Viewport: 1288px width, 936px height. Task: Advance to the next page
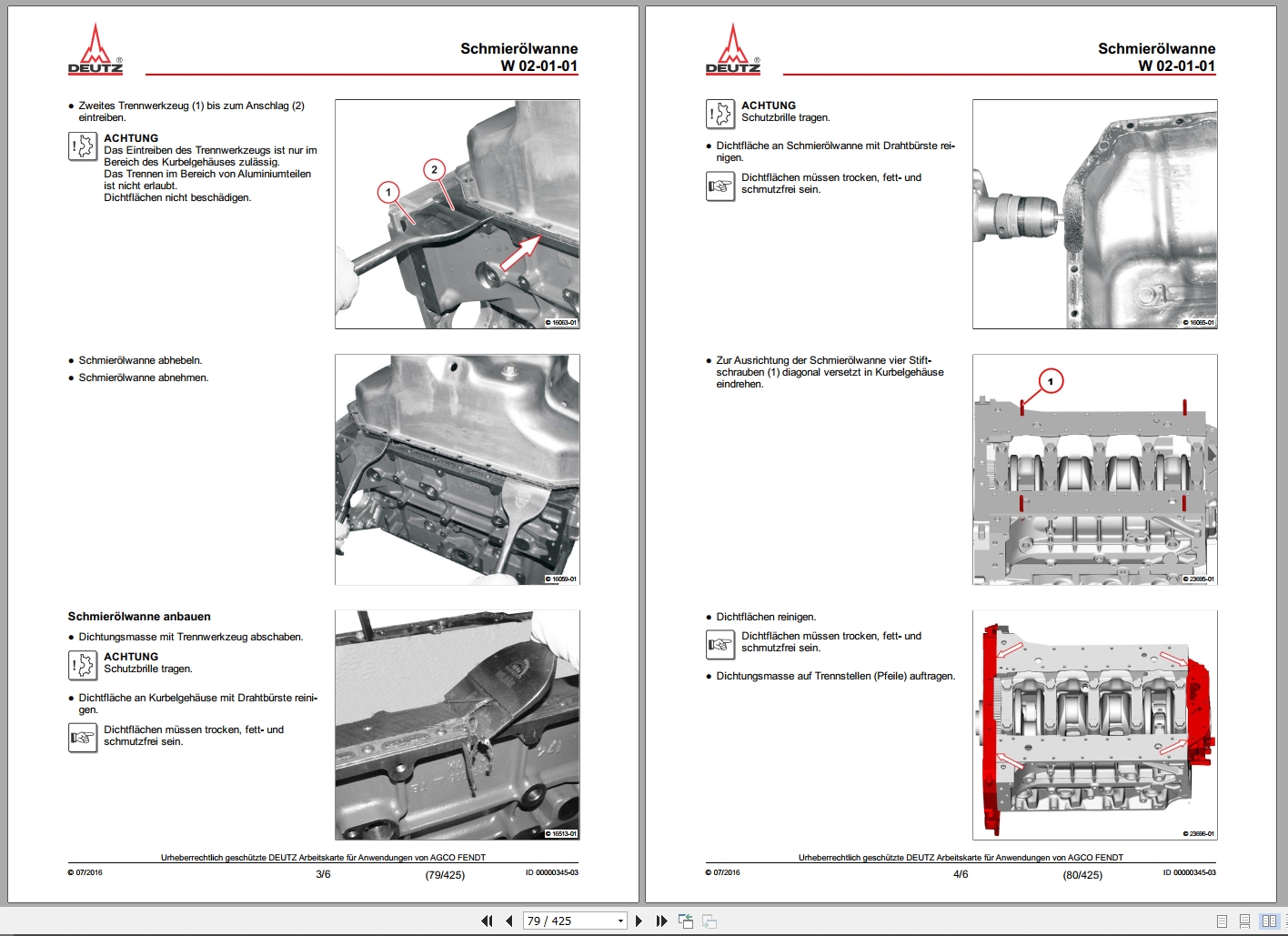pos(639,921)
